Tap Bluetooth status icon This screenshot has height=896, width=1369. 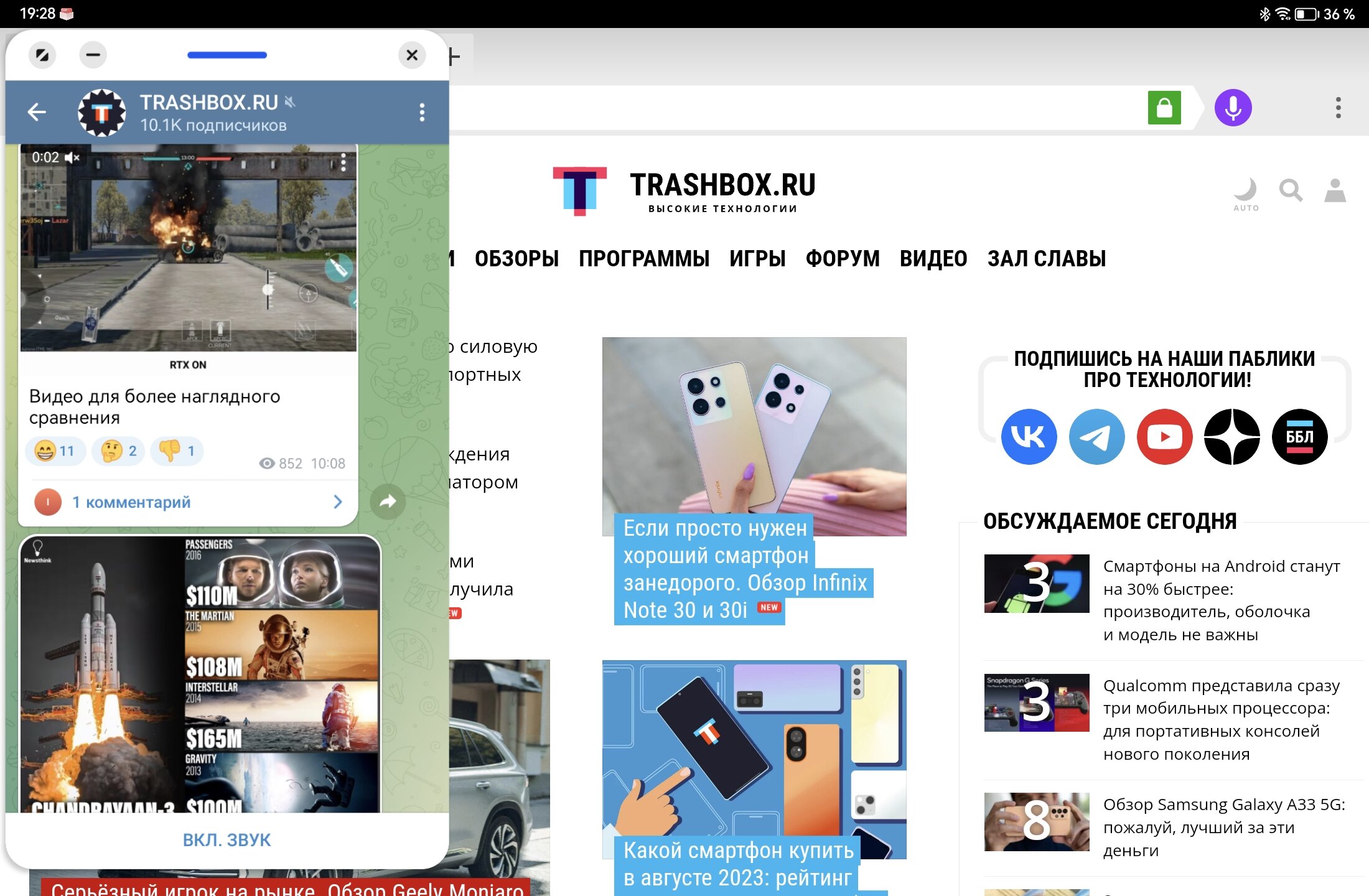[x=1264, y=14]
